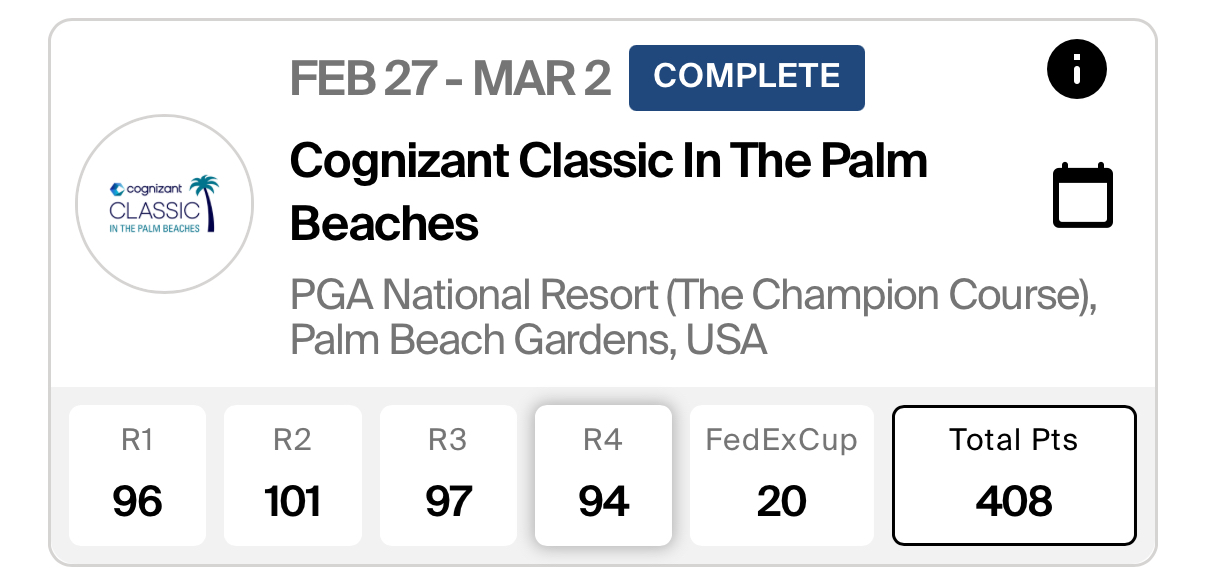1206x578 pixels.
Task: Open the Cognizant Classic In The Palm Beaches title
Action: tap(609, 192)
